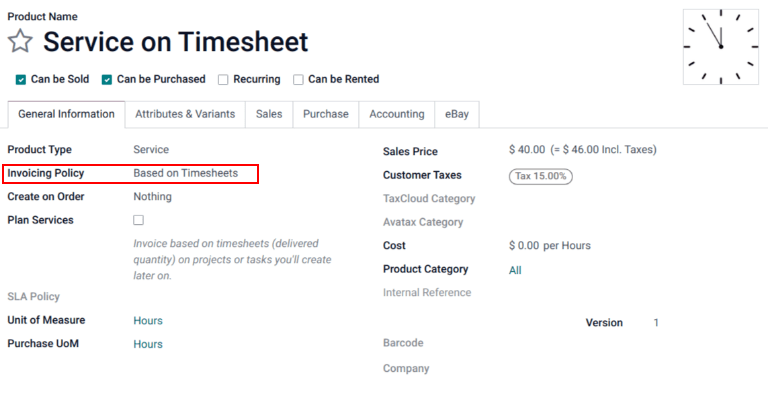Select the eBay tab

coord(456,114)
